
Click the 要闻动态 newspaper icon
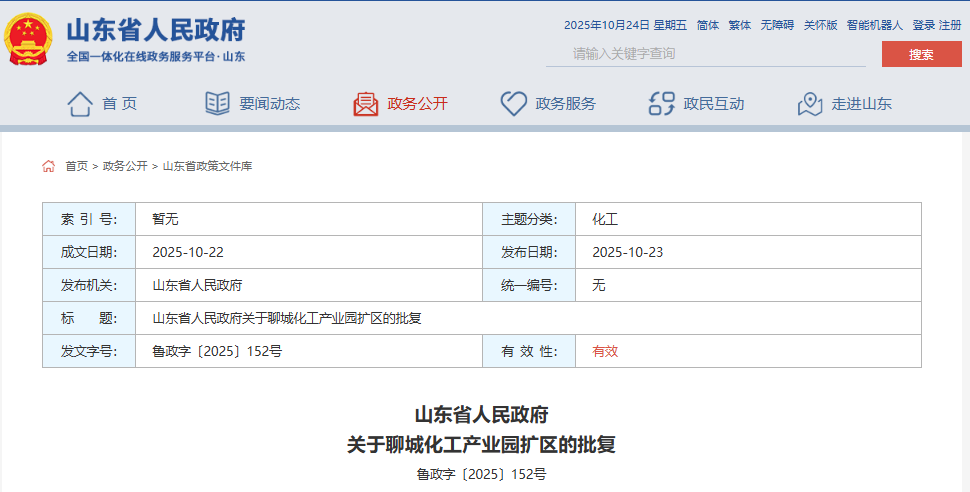click(217, 104)
